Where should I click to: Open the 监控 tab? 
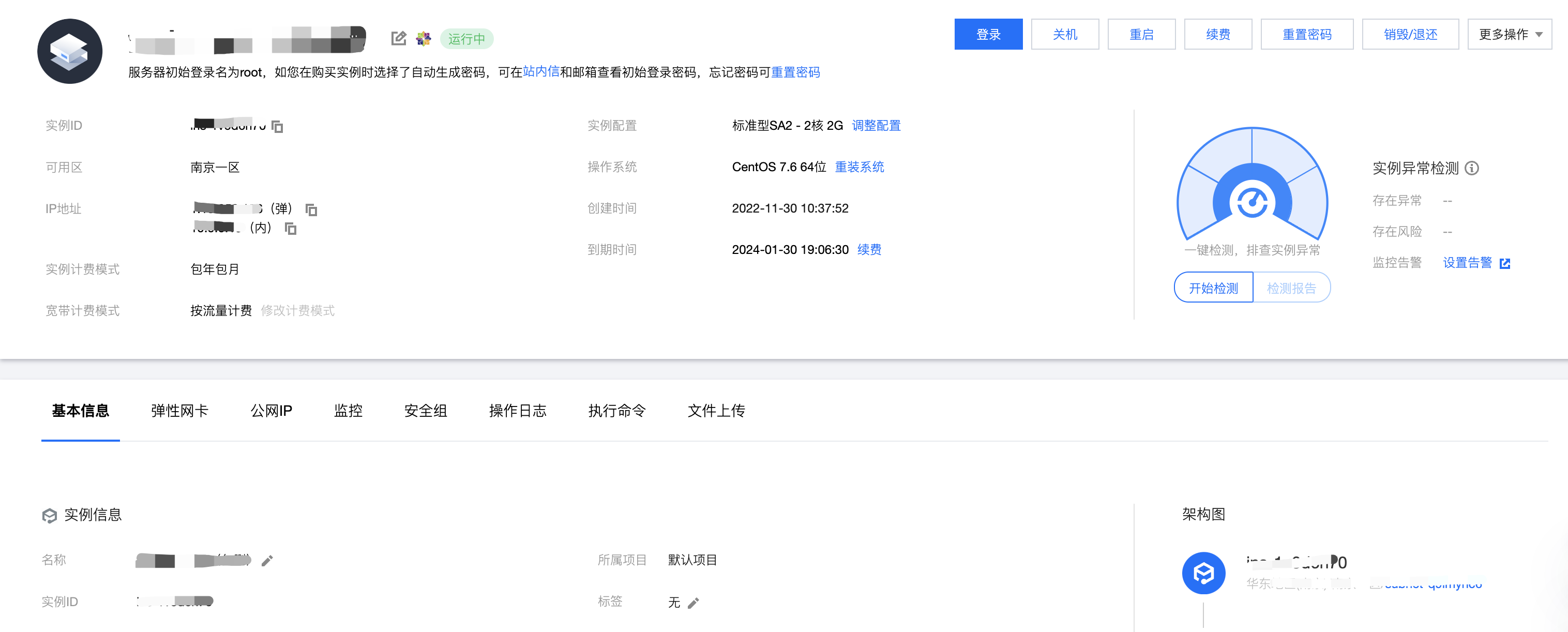point(348,410)
